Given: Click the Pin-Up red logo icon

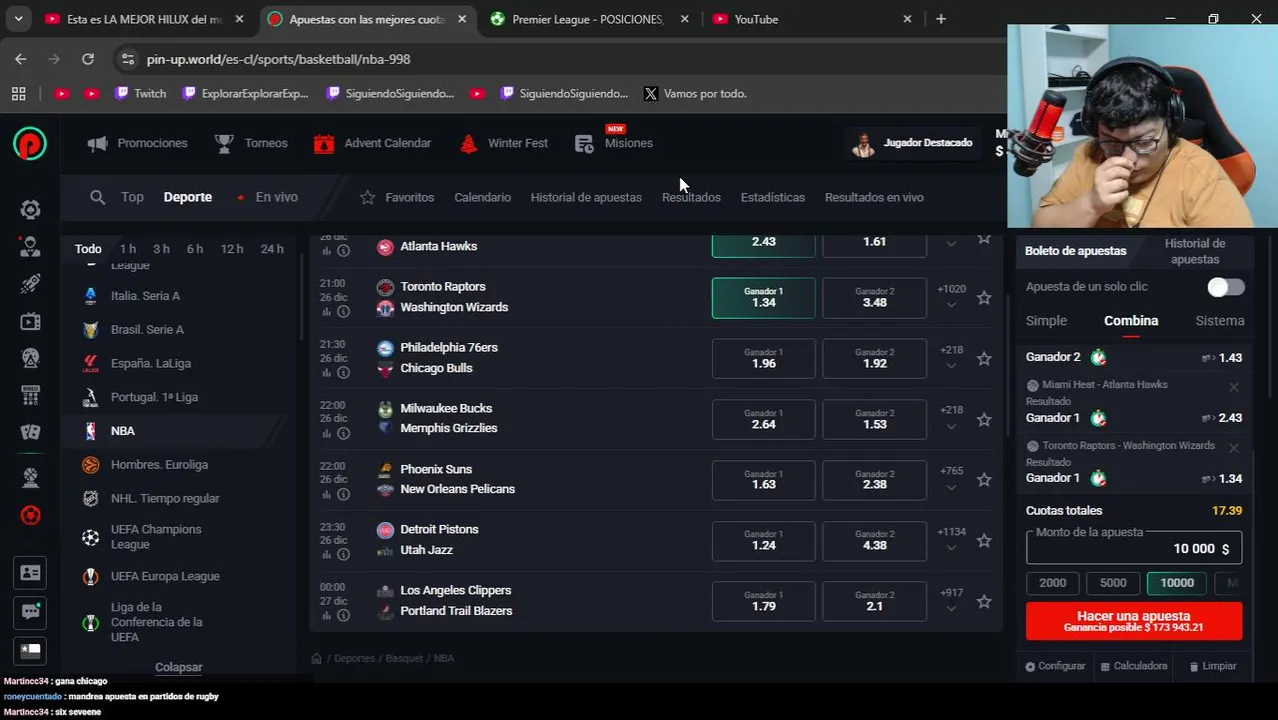Looking at the screenshot, I should [30, 144].
